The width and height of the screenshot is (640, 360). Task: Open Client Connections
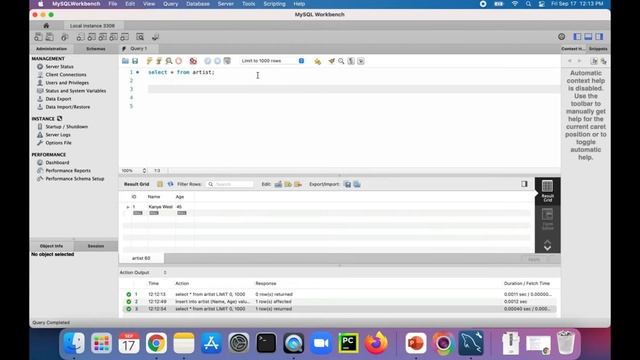coord(66,75)
